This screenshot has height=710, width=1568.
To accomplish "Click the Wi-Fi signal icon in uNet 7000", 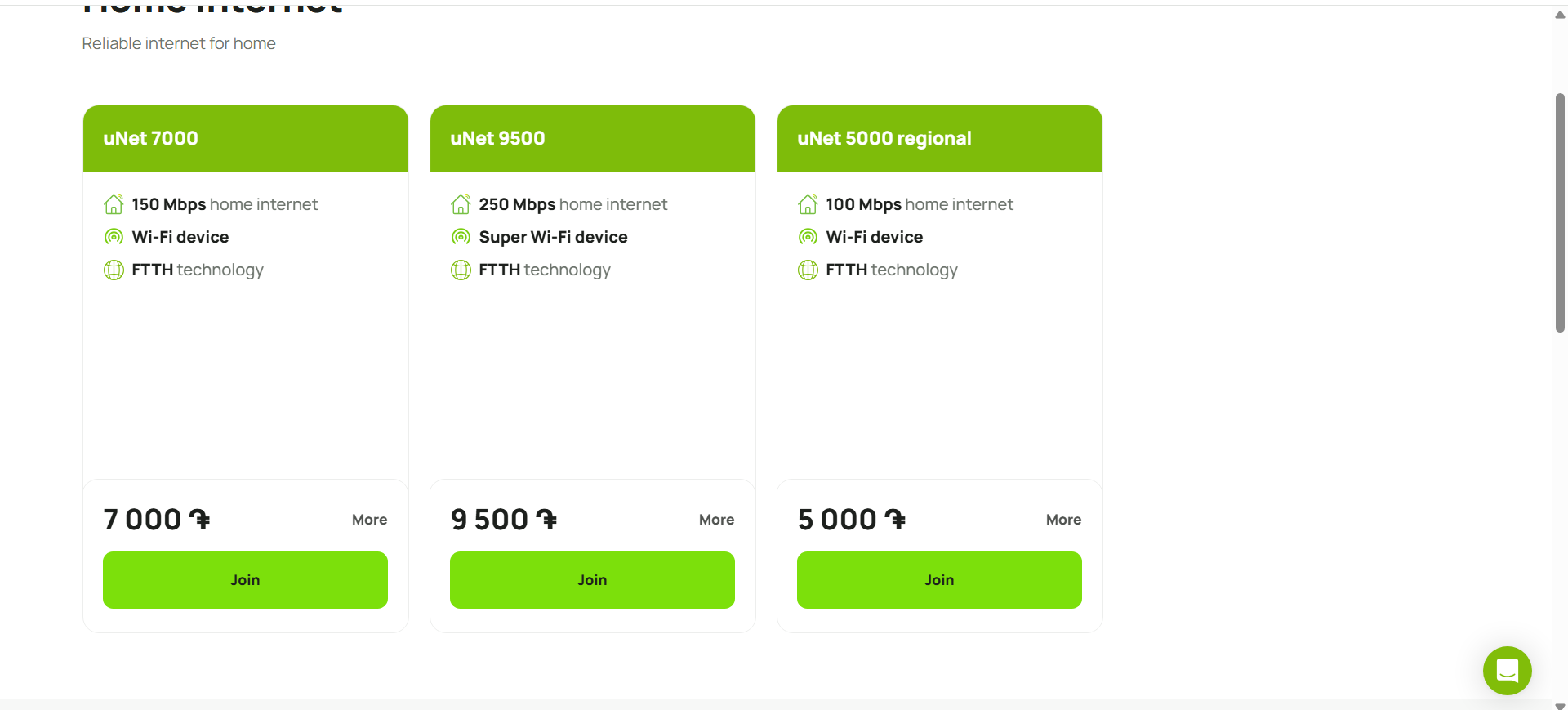I will pyautogui.click(x=114, y=237).
